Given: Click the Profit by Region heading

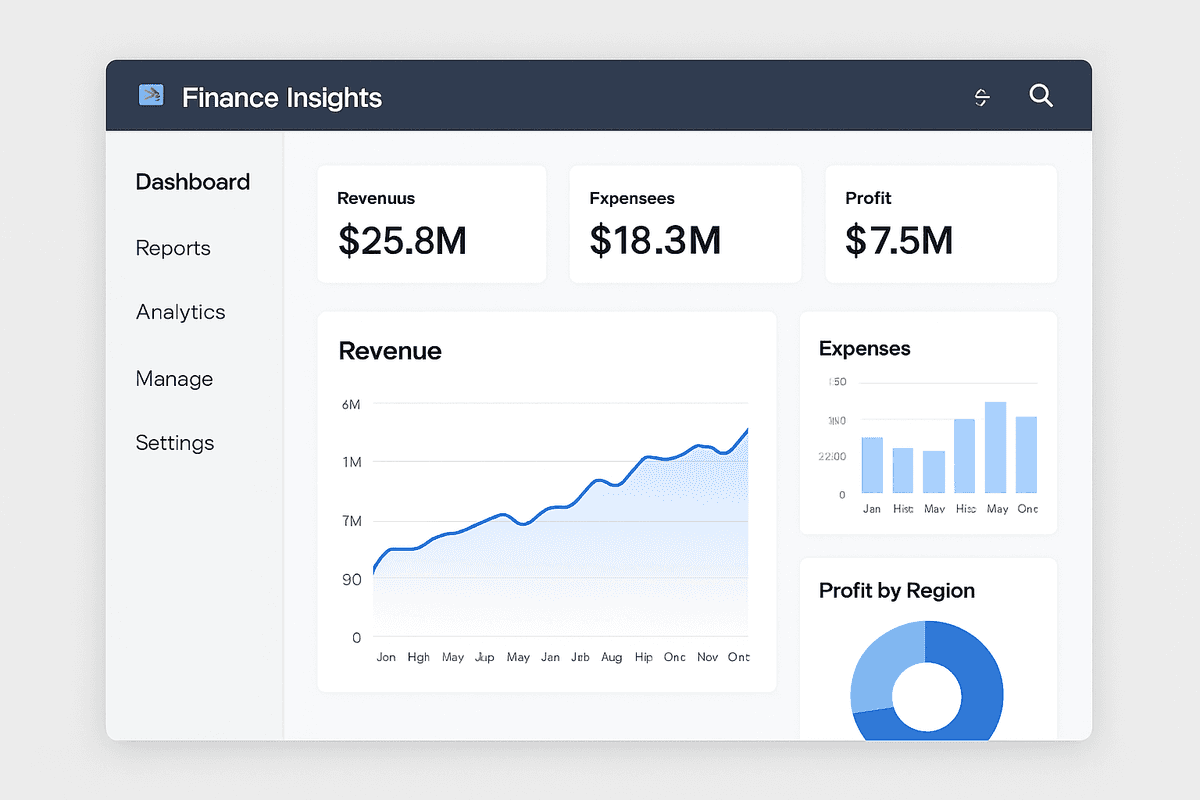Looking at the screenshot, I should coord(896,591).
